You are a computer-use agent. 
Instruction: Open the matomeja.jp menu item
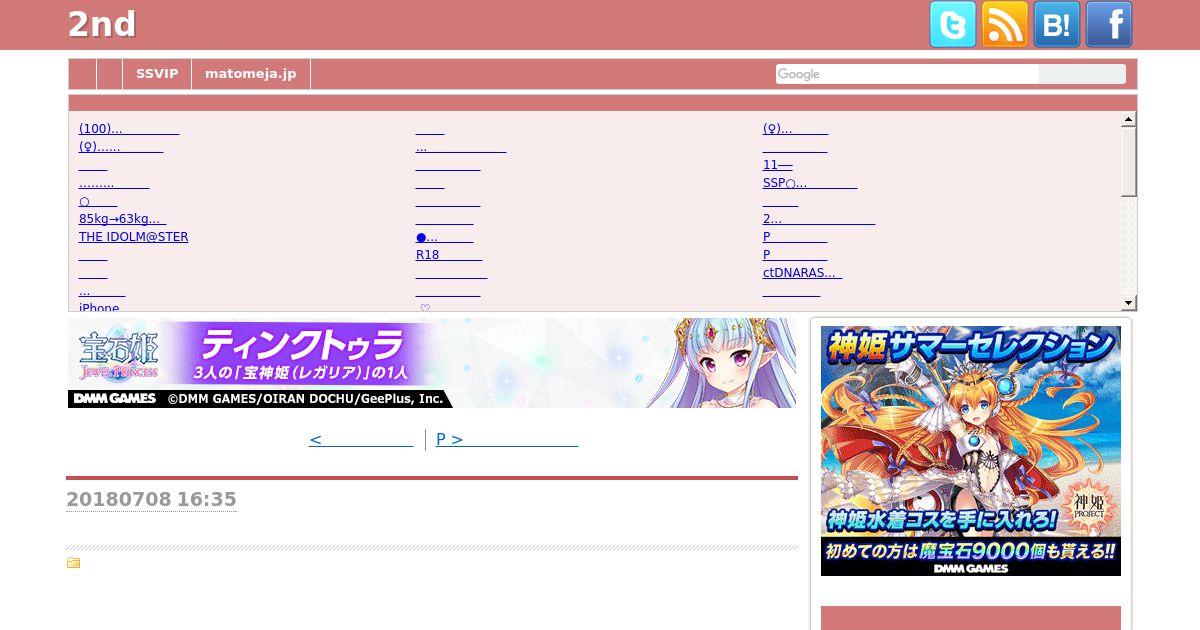tap(250, 74)
